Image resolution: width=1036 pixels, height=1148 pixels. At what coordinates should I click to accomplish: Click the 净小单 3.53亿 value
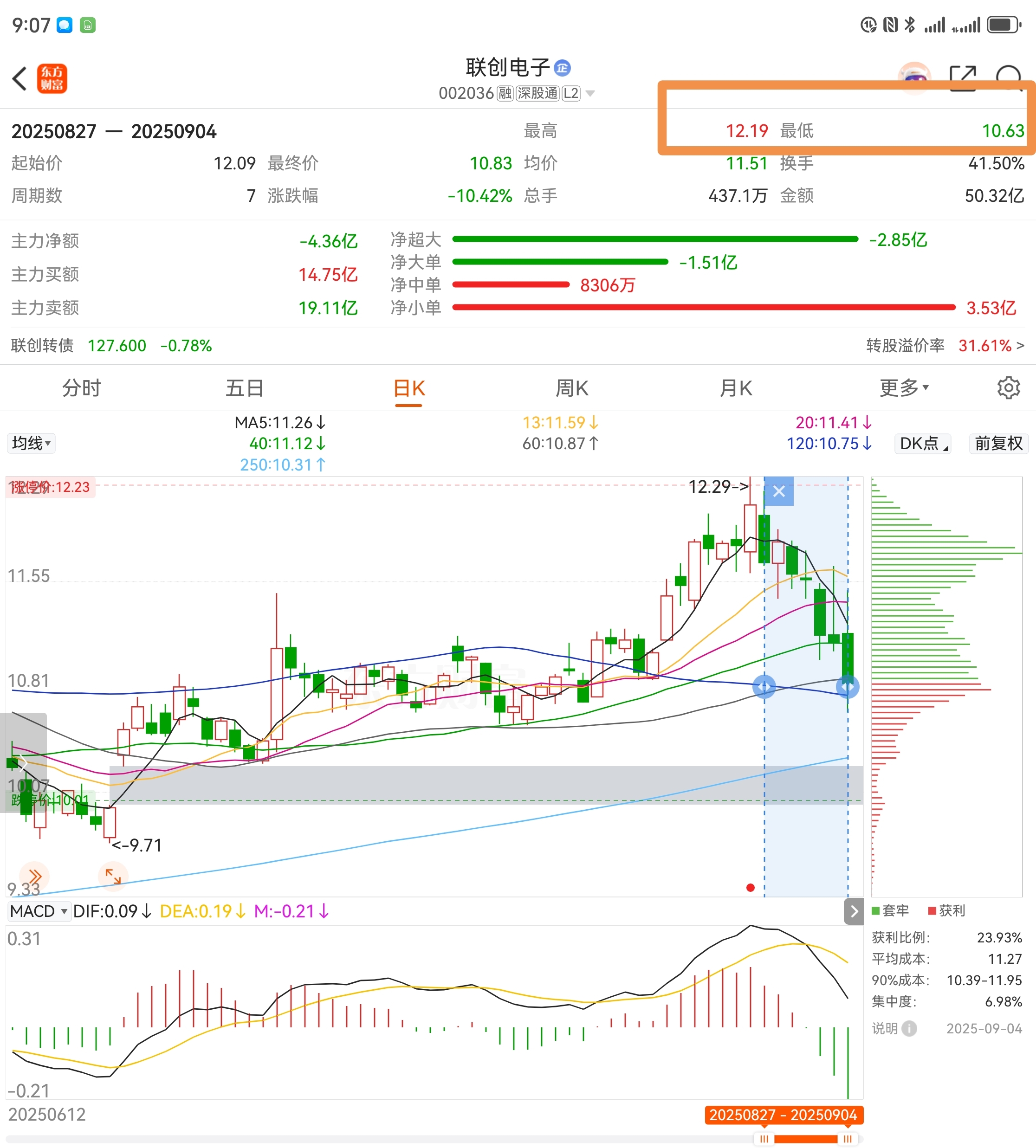(x=991, y=308)
